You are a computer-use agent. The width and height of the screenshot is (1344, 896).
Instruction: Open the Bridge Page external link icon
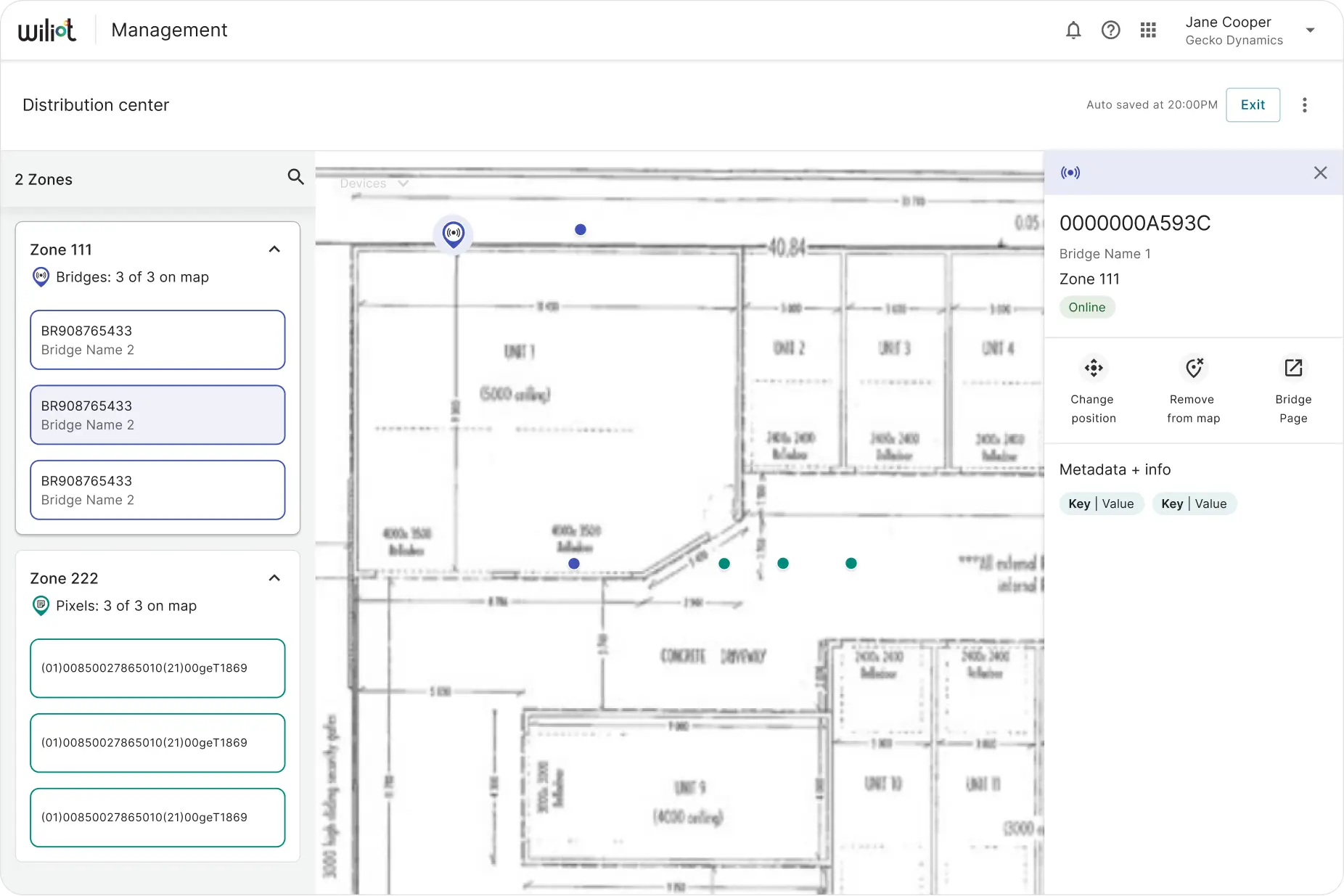coord(1293,368)
